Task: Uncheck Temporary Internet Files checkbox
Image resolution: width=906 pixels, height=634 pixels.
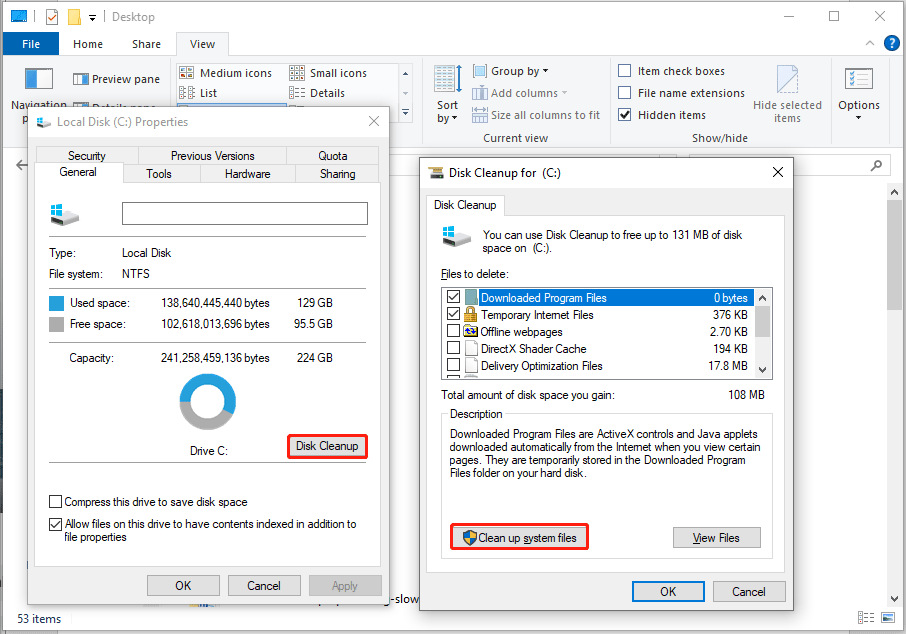Action: [454, 314]
